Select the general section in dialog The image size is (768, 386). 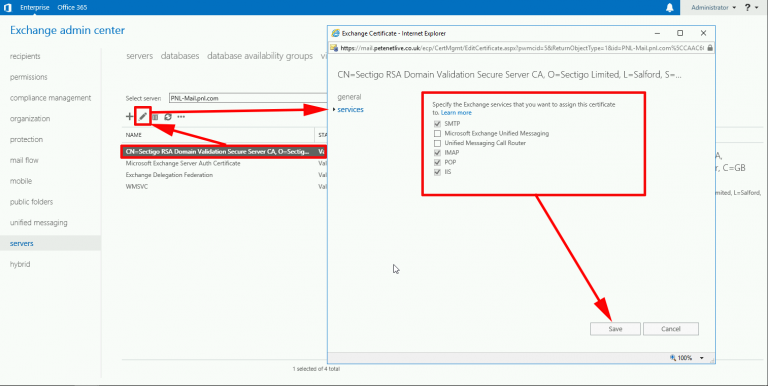point(349,97)
